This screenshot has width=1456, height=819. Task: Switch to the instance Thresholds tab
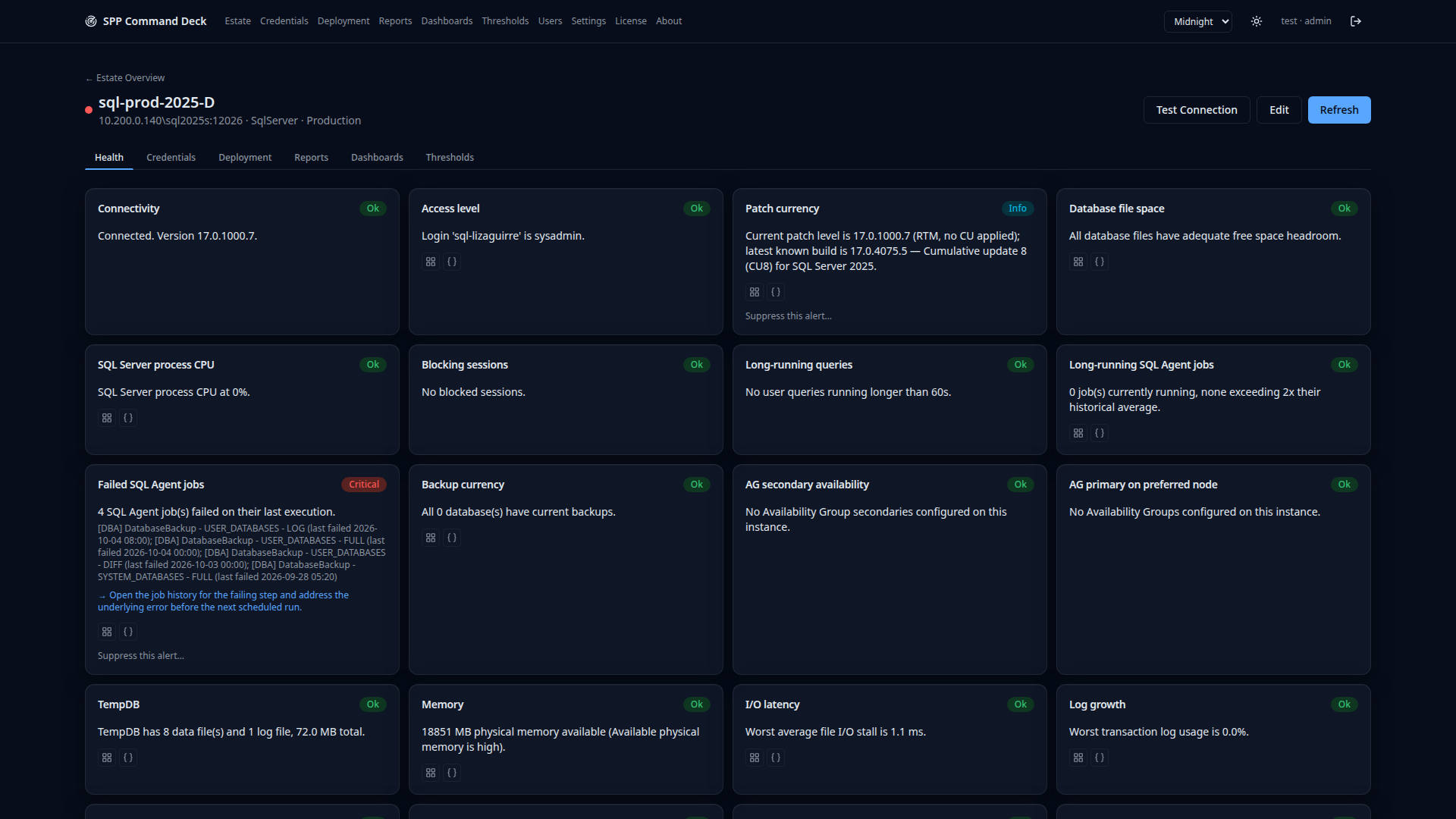[x=450, y=158]
